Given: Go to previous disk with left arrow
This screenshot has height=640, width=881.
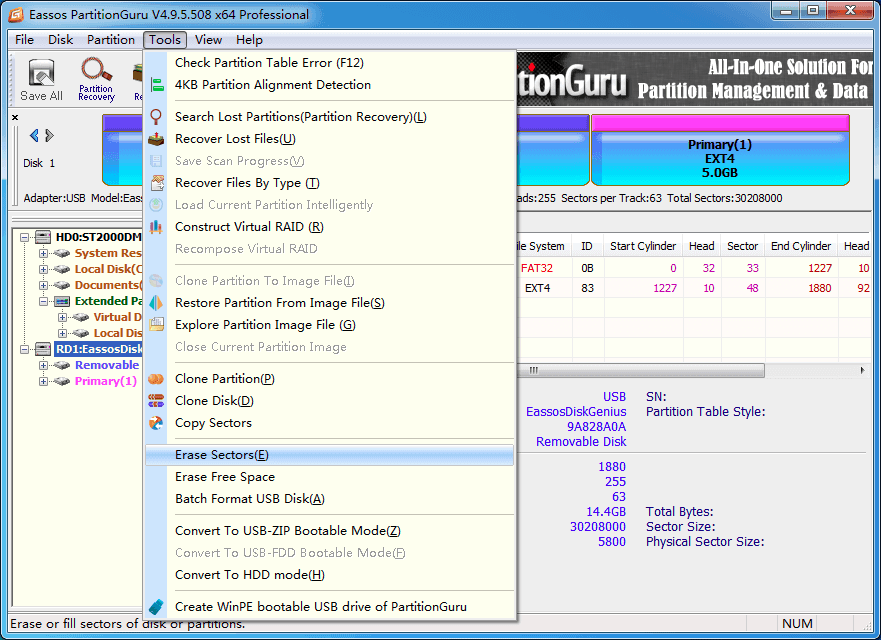Looking at the screenshot, I should (34, 135).
